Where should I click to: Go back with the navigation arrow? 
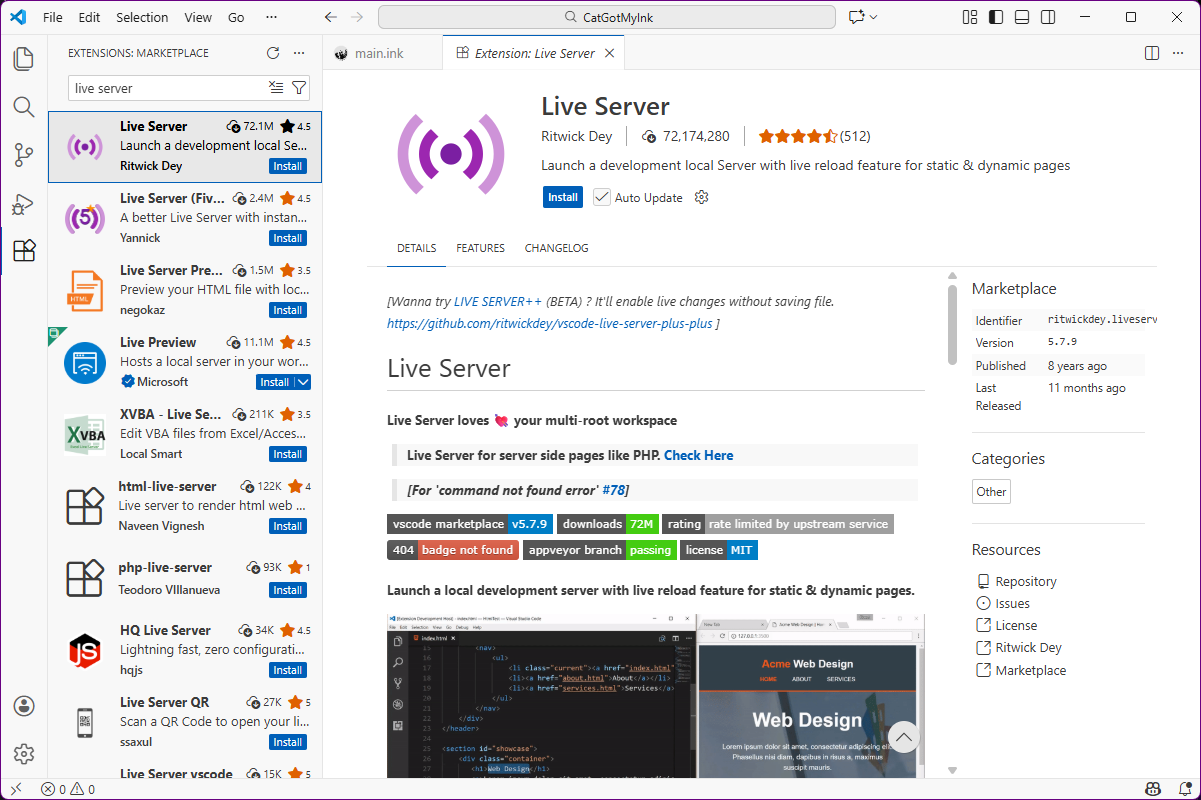tap(331, 17)
